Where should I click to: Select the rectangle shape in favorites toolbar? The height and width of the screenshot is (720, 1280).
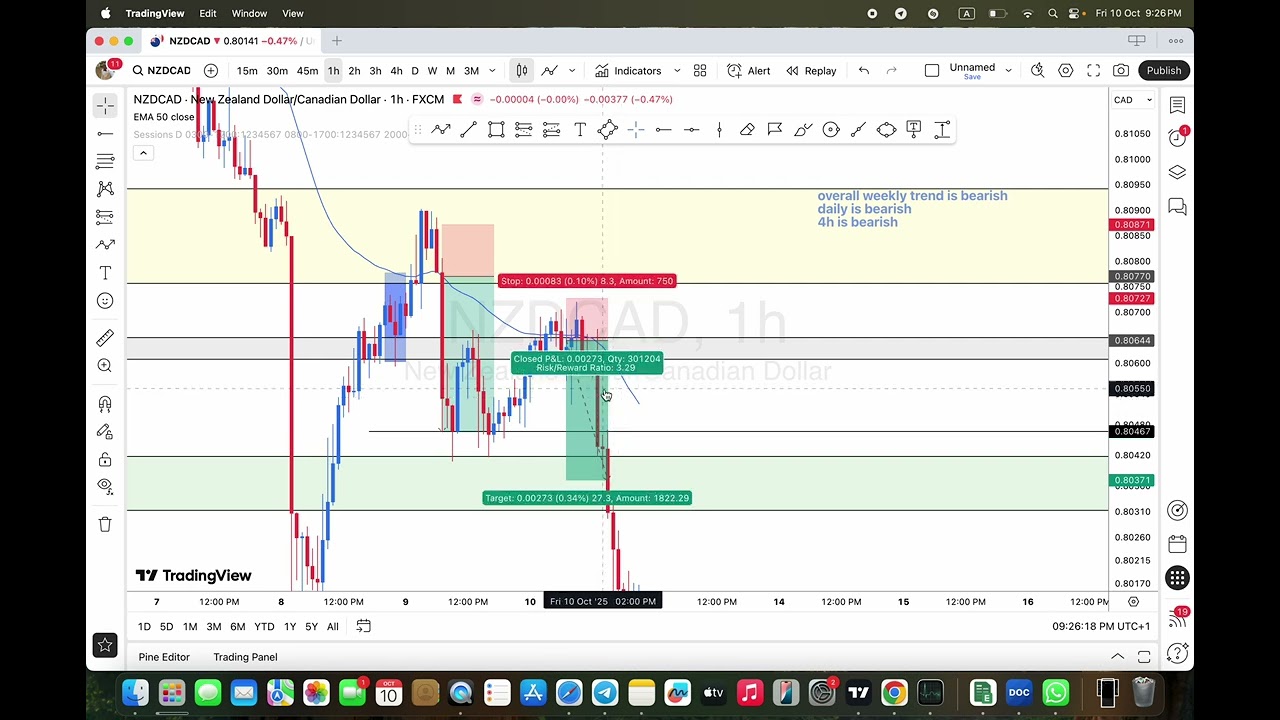496,130
